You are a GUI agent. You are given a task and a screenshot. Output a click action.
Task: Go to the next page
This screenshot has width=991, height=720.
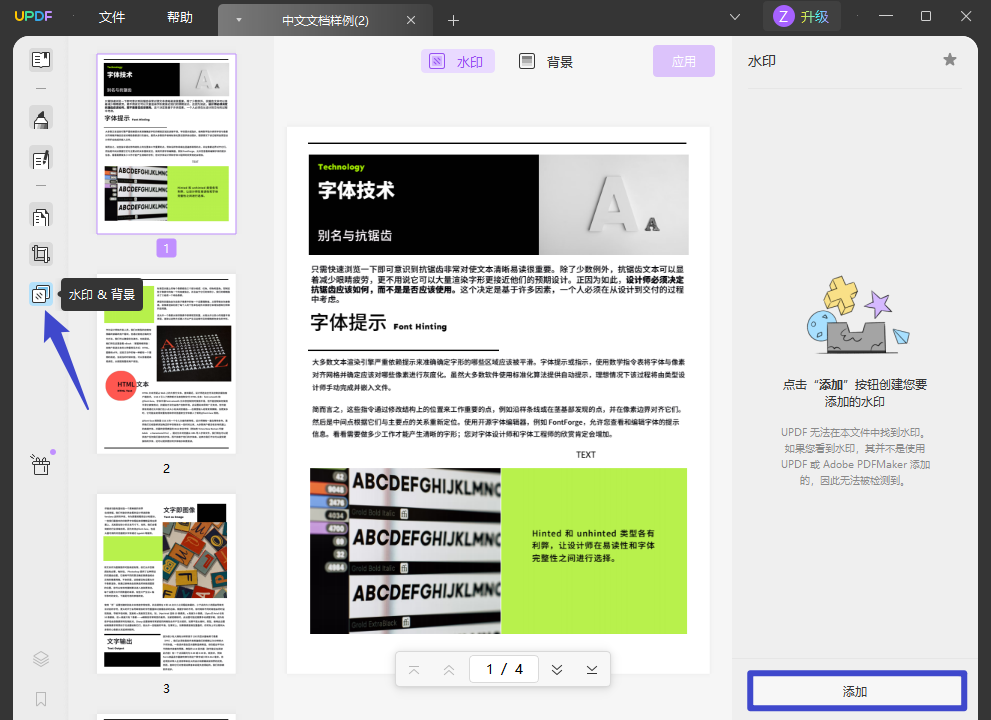pyautogui.click(x=557, y=669)
